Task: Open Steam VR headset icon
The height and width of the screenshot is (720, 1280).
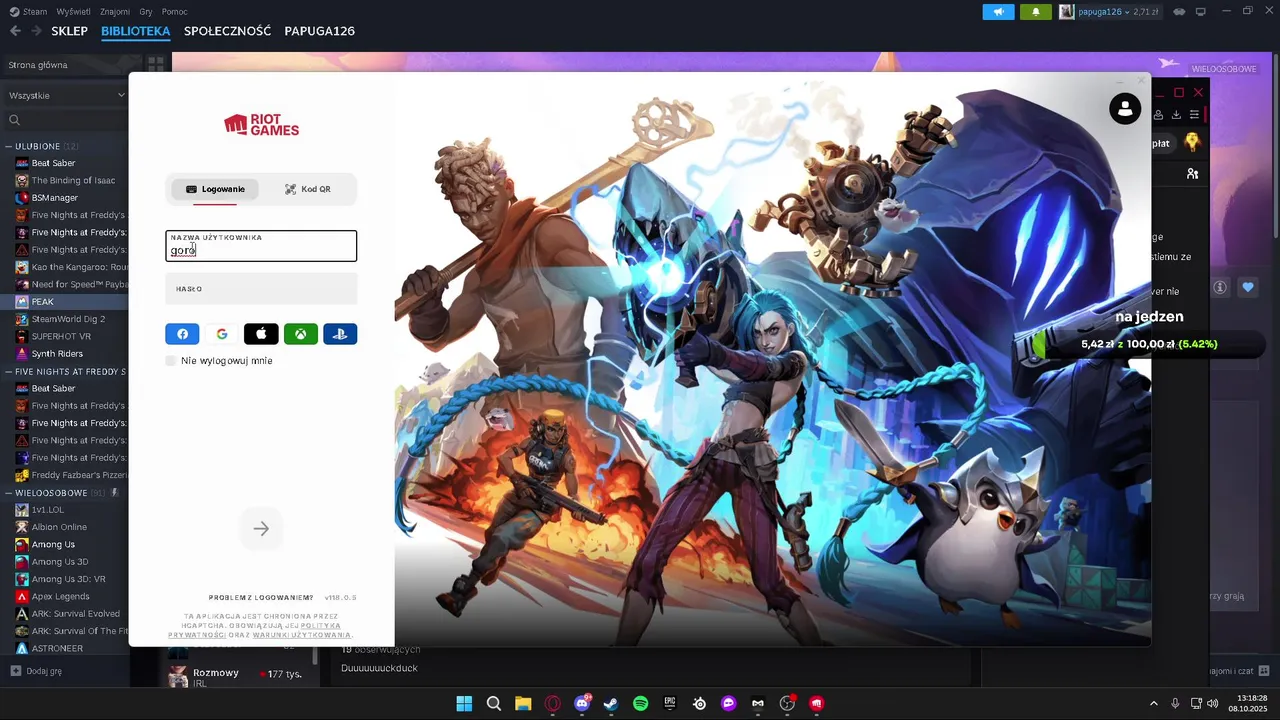Action: [x=1179, y=12]
